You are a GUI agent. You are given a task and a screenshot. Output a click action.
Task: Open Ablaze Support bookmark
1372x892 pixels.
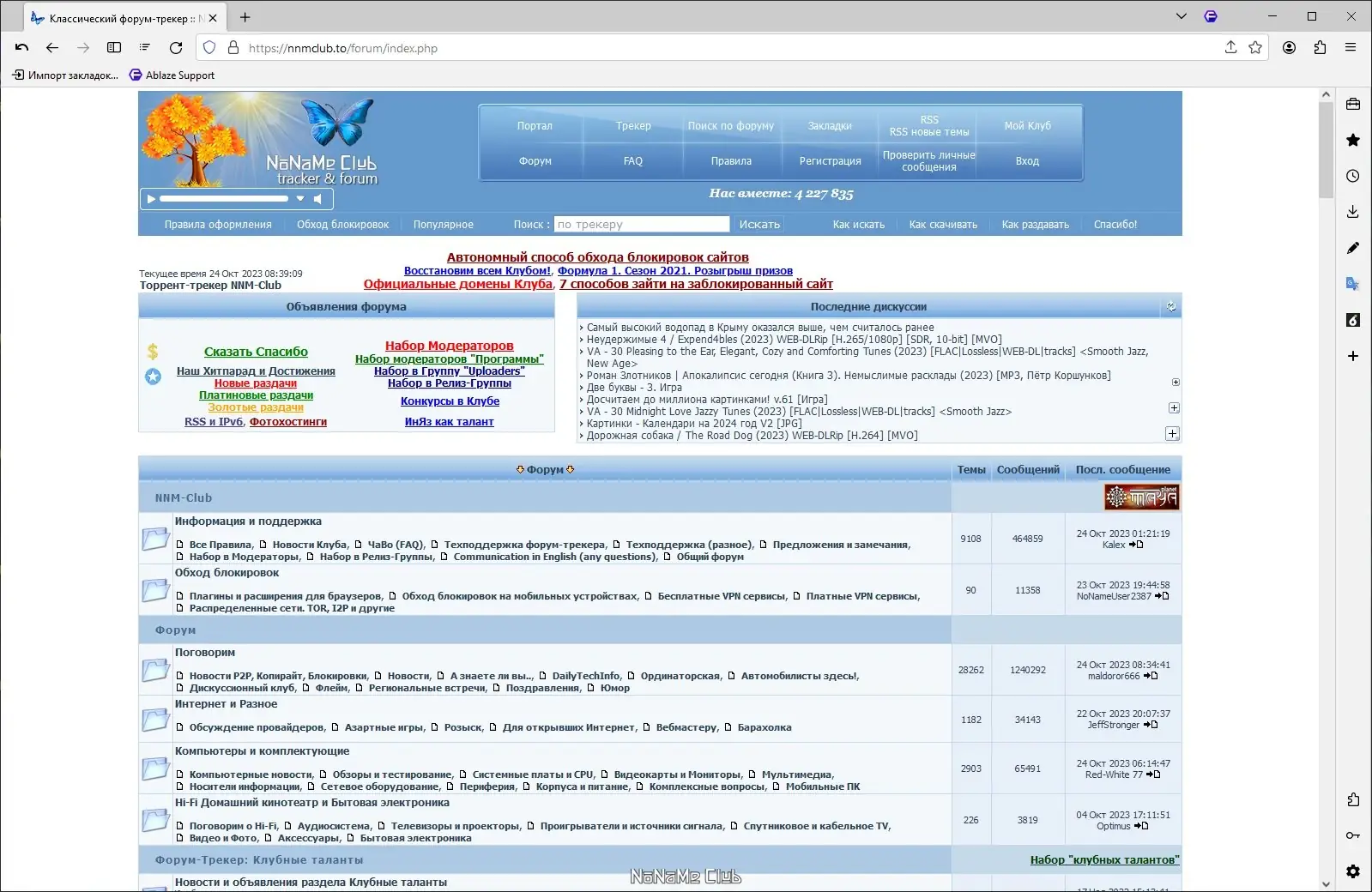(172, 75)
